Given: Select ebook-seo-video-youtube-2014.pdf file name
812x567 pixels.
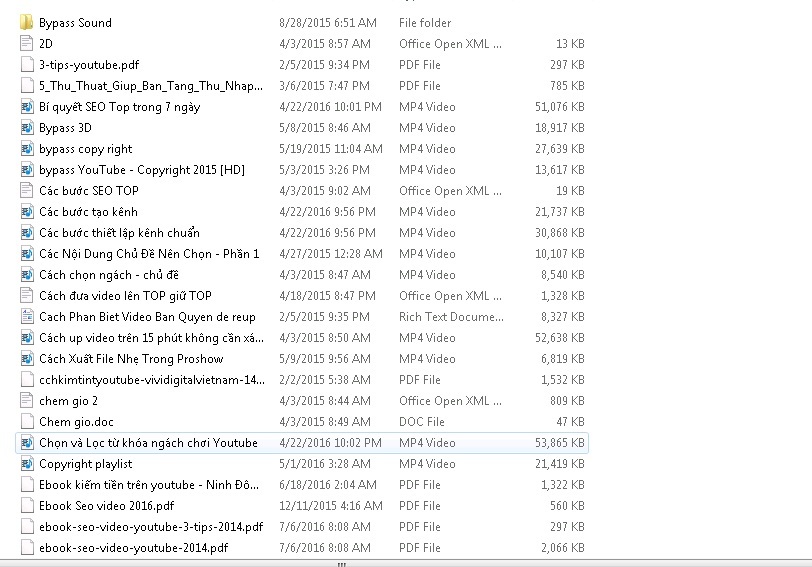Looking at the screenshot, I should point(134,548).
